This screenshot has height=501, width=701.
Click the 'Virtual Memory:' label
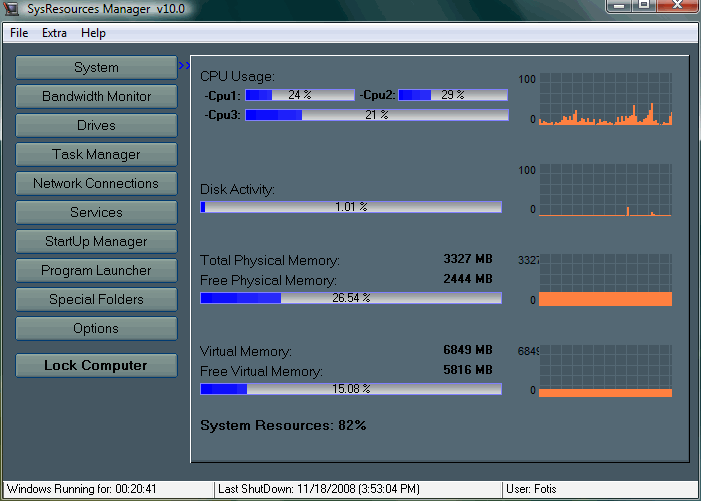246,351
